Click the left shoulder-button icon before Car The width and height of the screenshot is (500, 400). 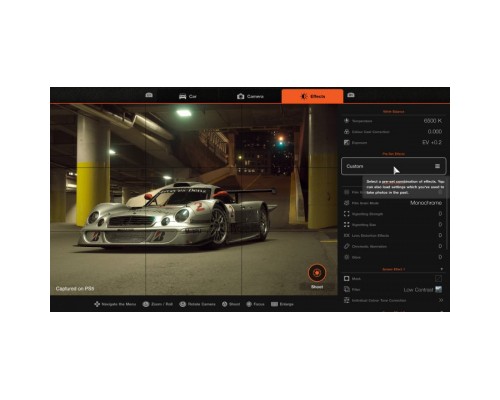pyautogui.click(x=149, y=95)
